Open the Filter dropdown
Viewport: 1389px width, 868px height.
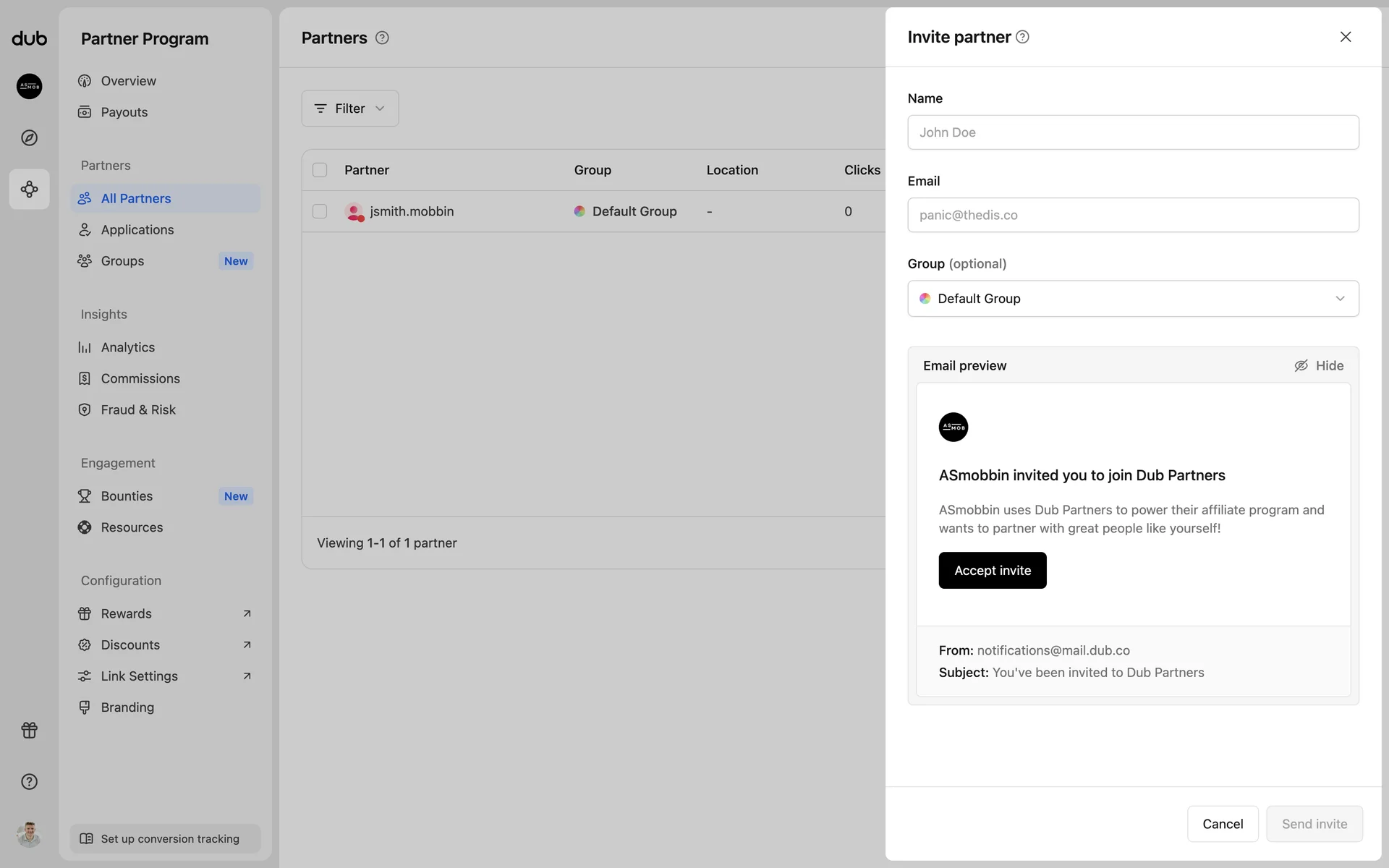pos(350,109)
